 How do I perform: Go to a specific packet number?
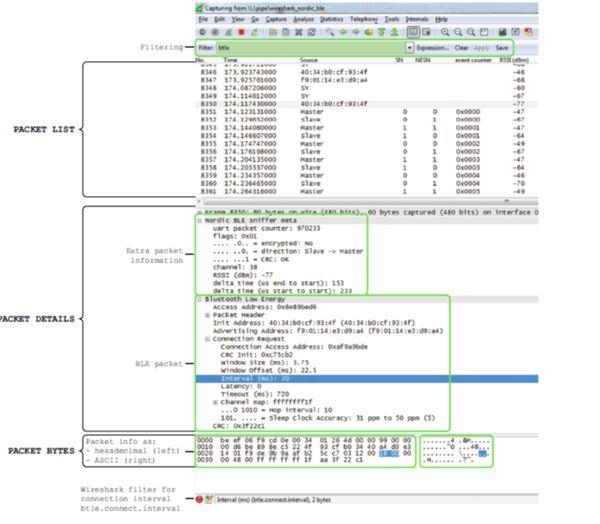click(x=368, y=33)
